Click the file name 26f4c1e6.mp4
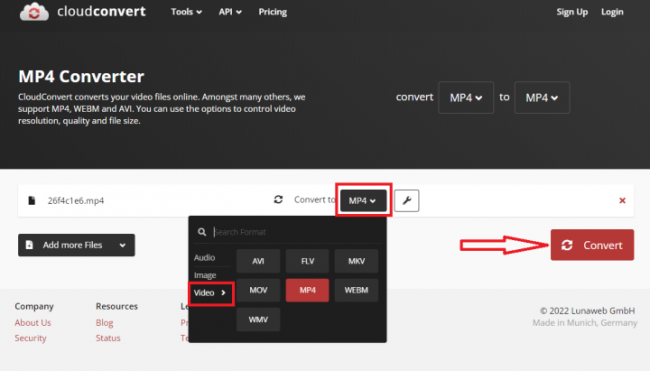 click(x=76, y=201)
